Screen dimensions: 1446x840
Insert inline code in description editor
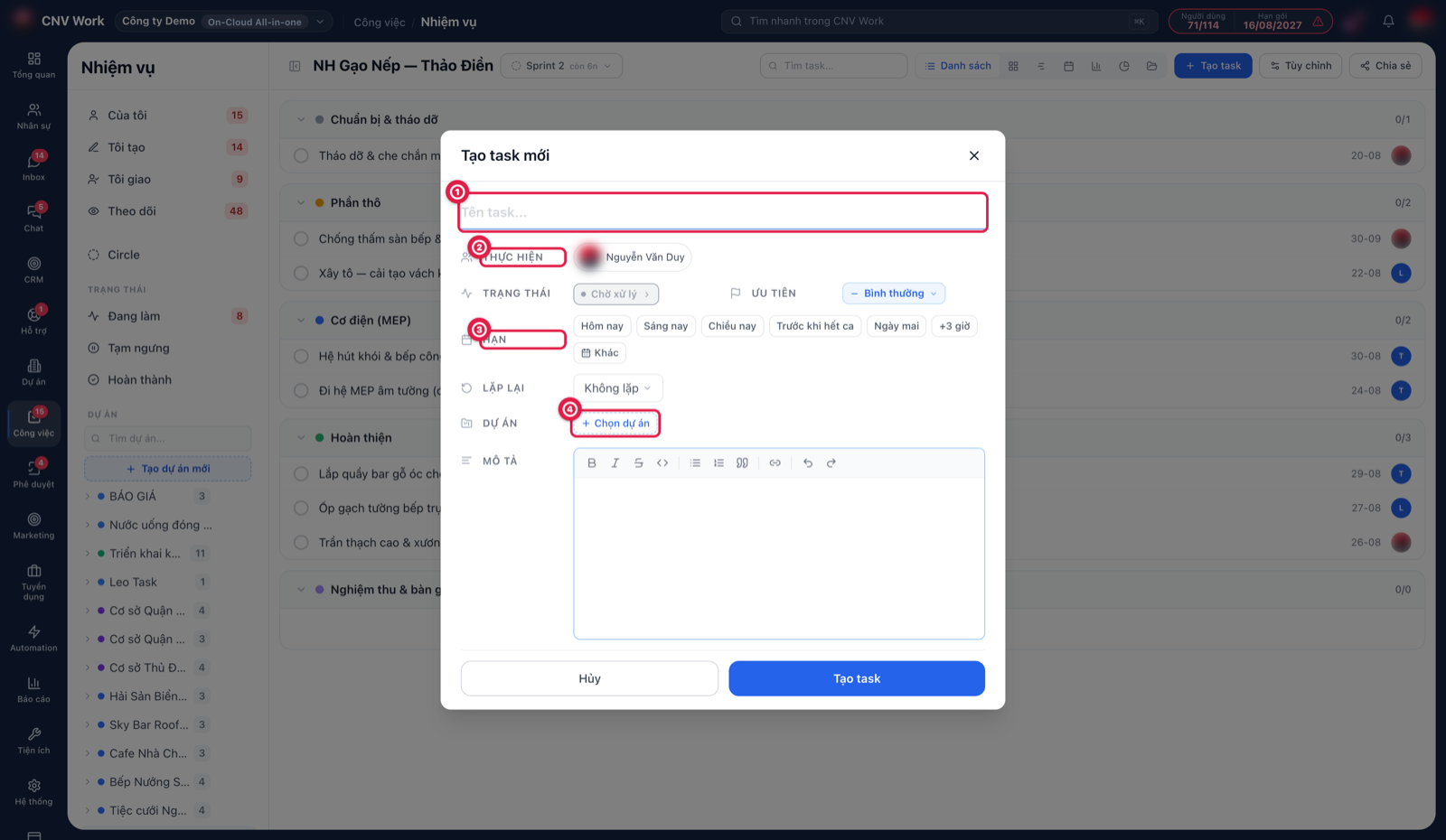[x=662, y=462]
